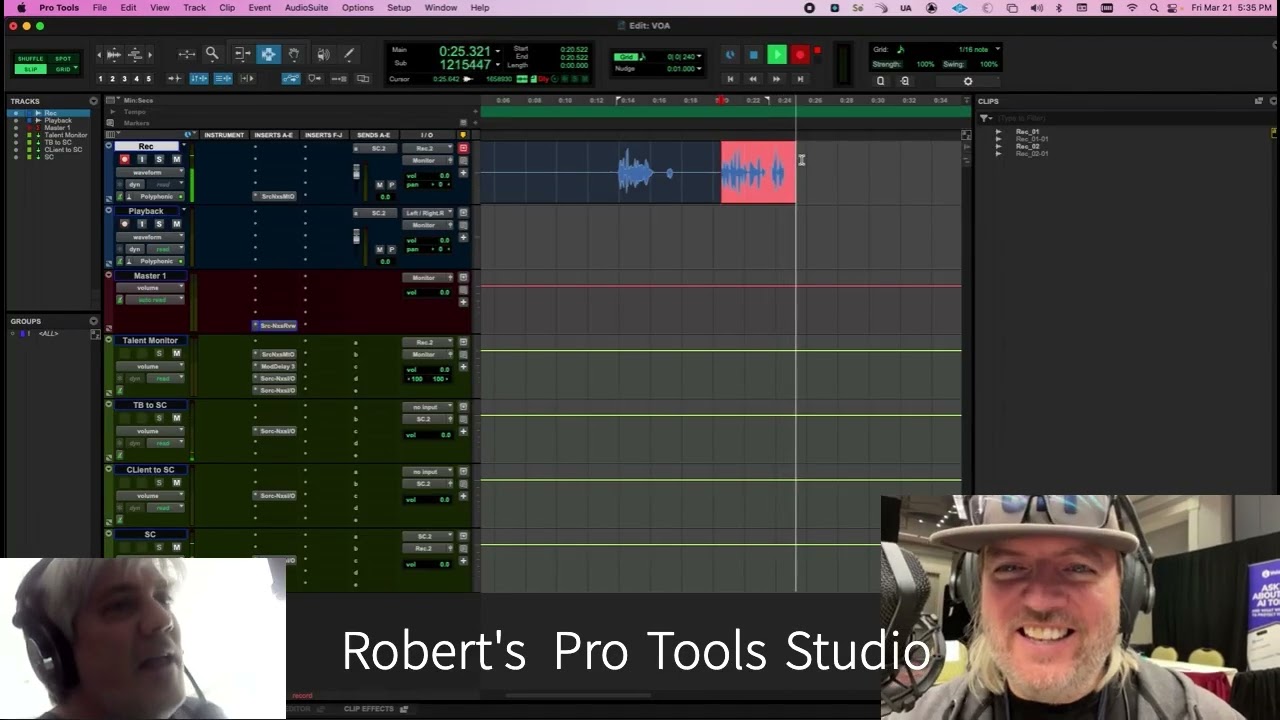Image resolution: width=1280 pixels, height=720 pixels.
Task: Open Nudge value dropdown arrow
Action: point(699,69)
